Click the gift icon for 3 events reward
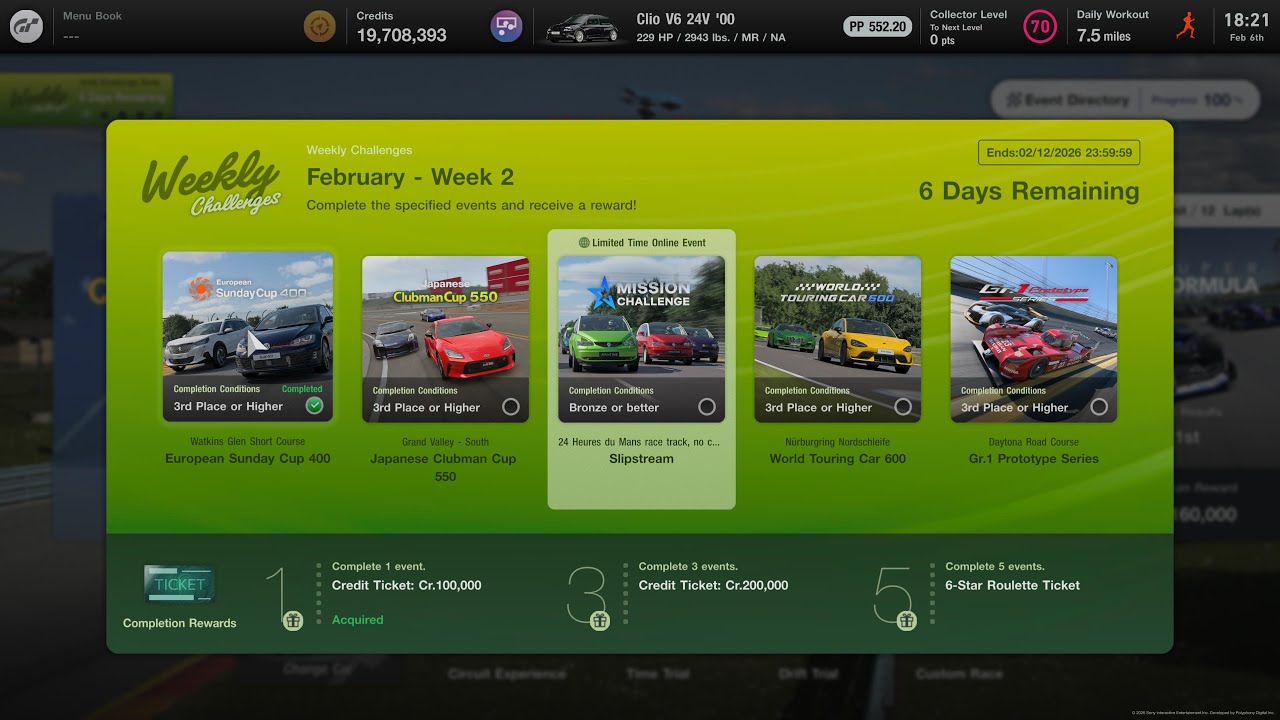This screenshot has width=1280, height=720. (x=600, y=620)
